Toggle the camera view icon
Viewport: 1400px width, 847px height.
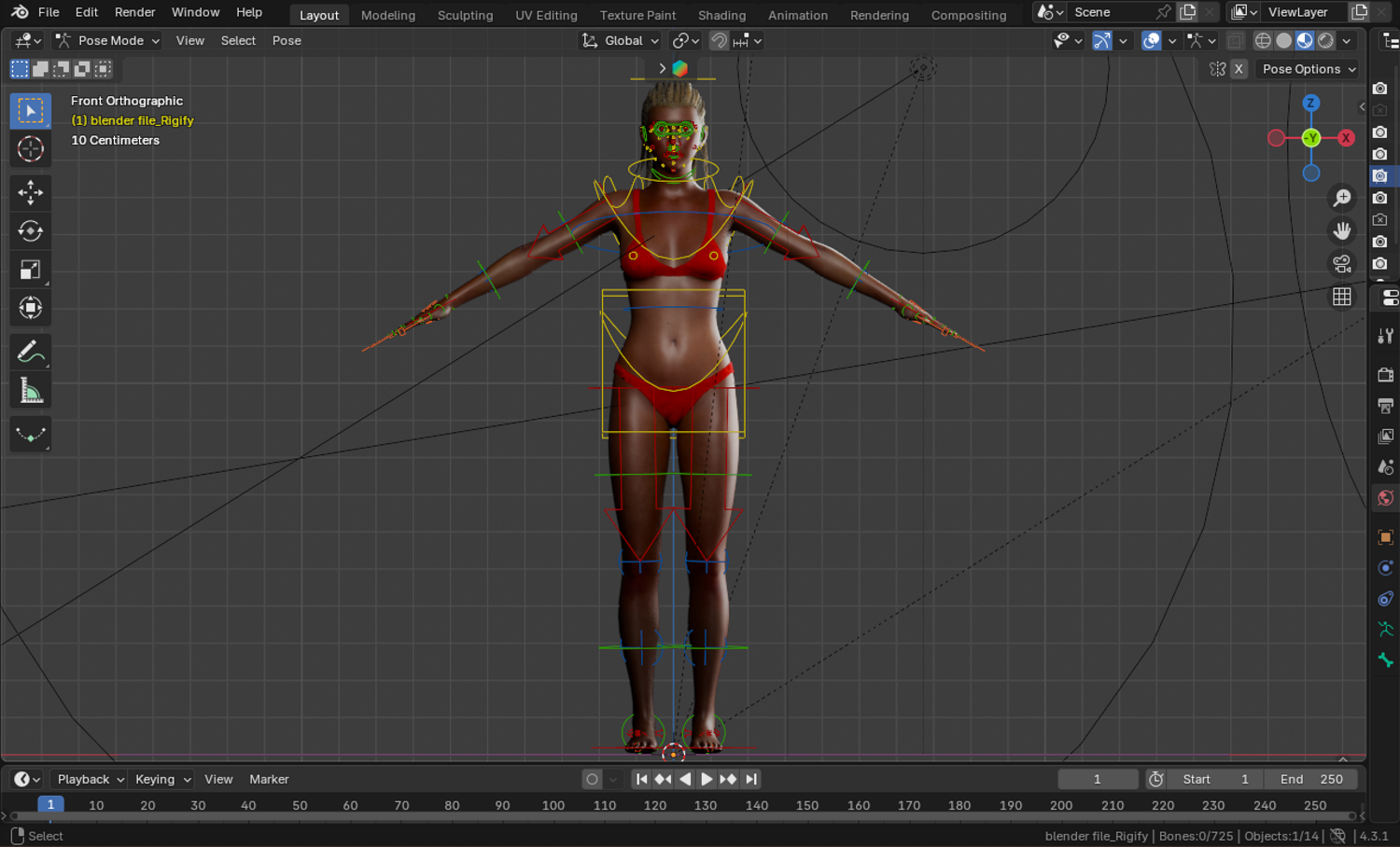(x=1342, y=264)
